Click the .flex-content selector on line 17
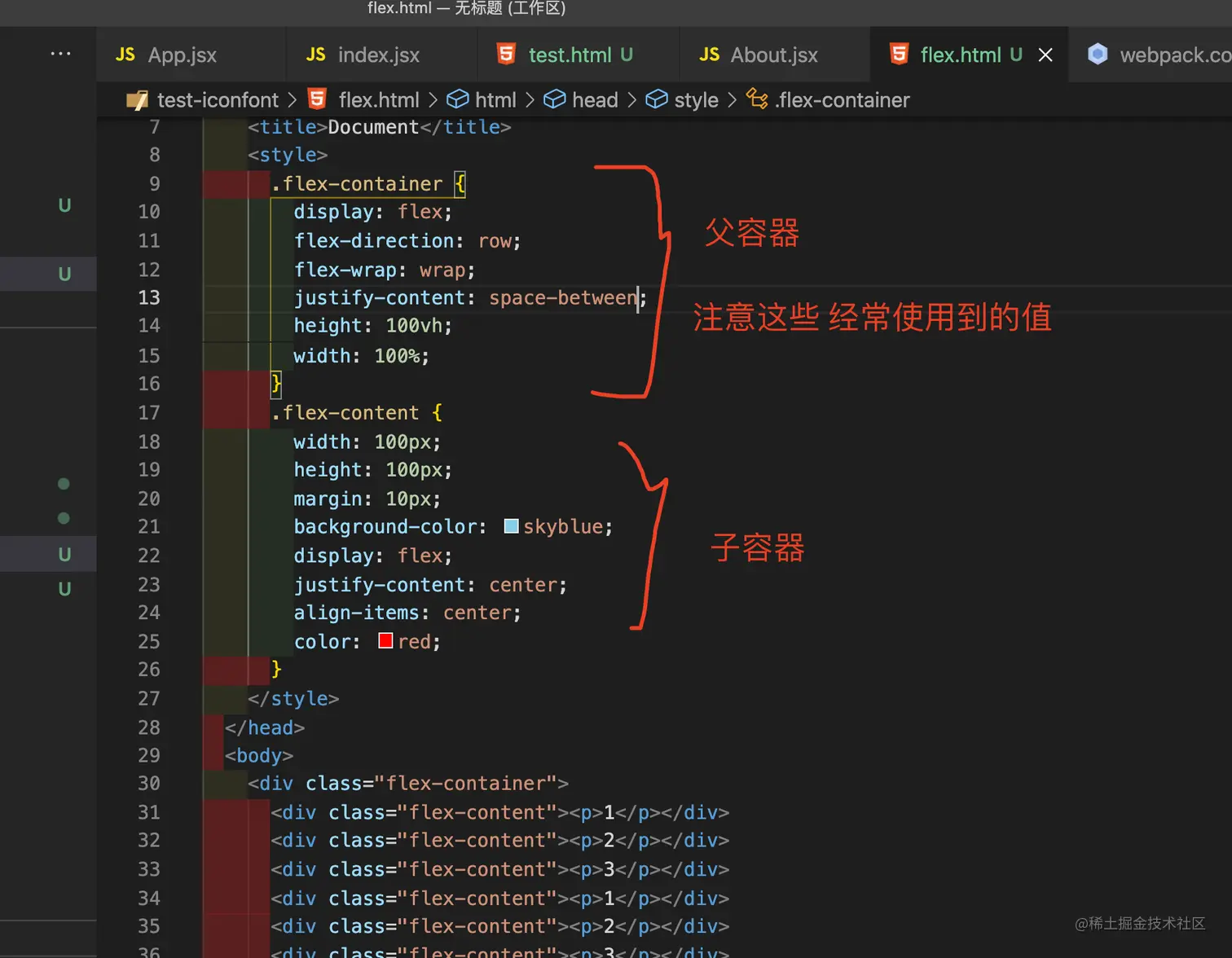The image size is (1232, 958). point(345,413)
